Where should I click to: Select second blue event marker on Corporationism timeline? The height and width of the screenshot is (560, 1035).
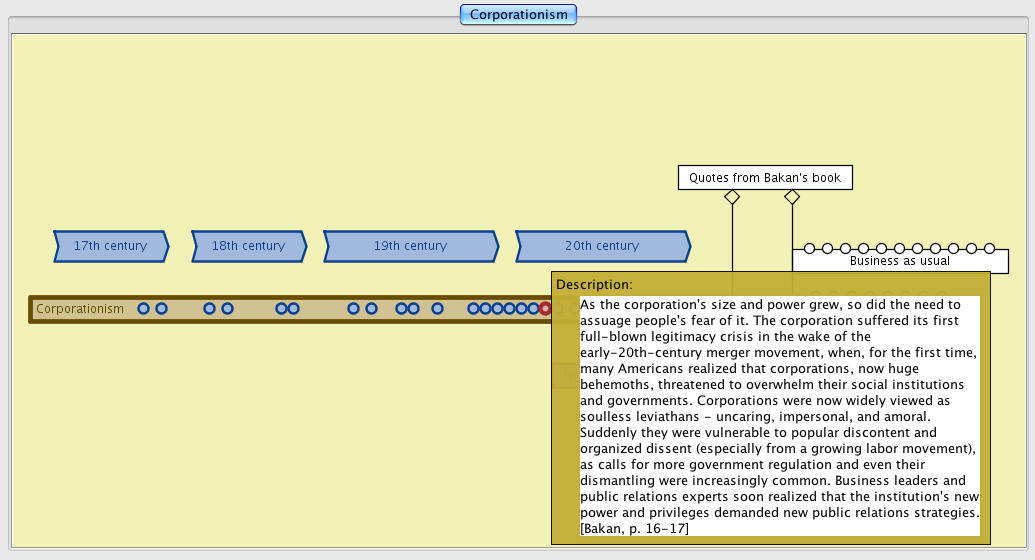161,309
